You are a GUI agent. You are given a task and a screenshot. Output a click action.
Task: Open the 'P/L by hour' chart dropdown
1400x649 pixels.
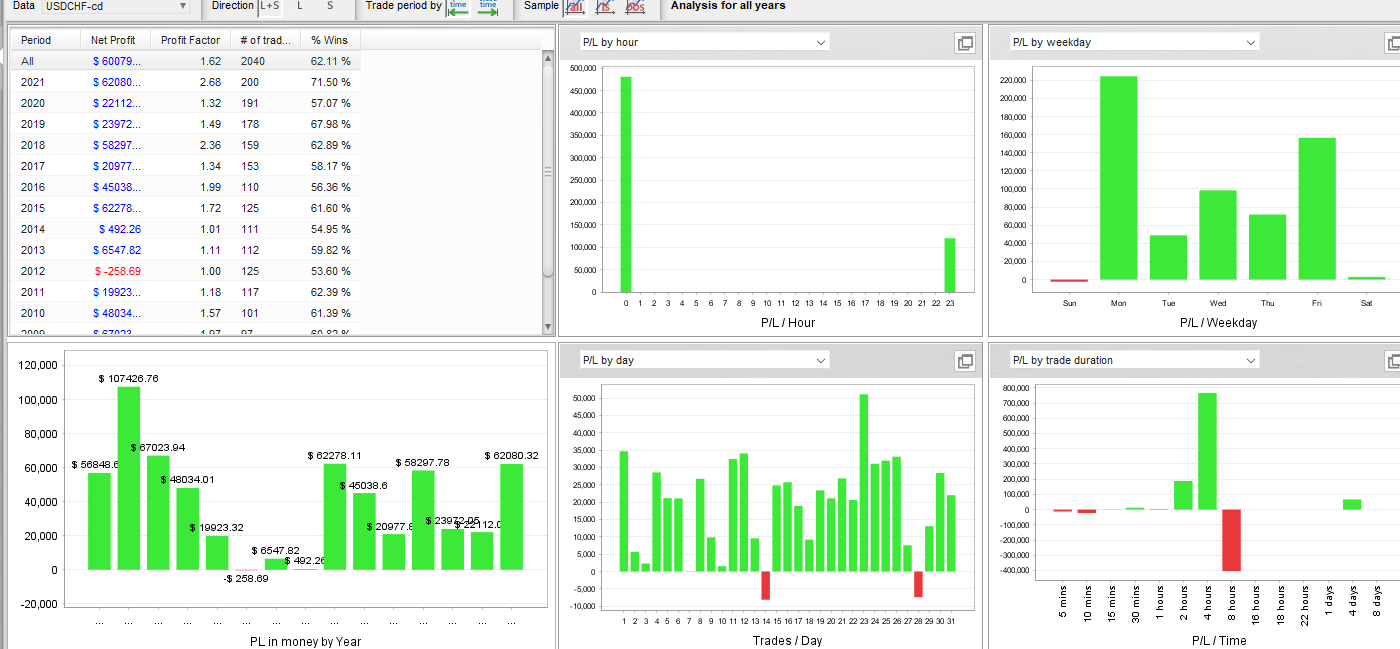click(x=705, y=42)
